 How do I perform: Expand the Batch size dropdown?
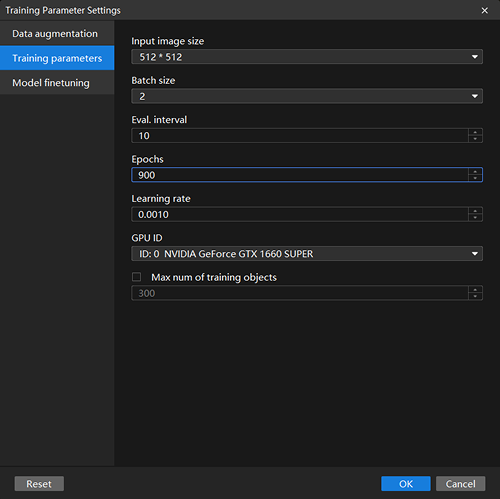pos(307,96)
